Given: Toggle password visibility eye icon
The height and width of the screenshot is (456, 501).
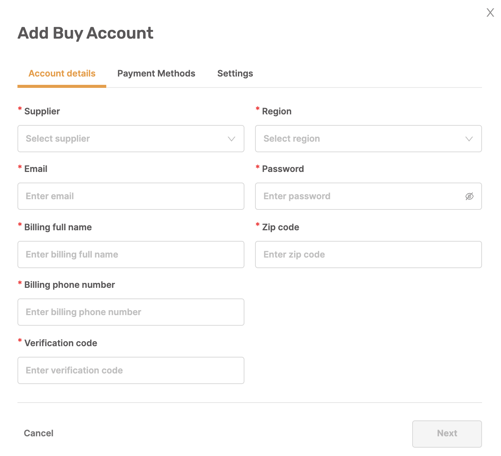Looking at the screenshot, I should click(469, 196).
